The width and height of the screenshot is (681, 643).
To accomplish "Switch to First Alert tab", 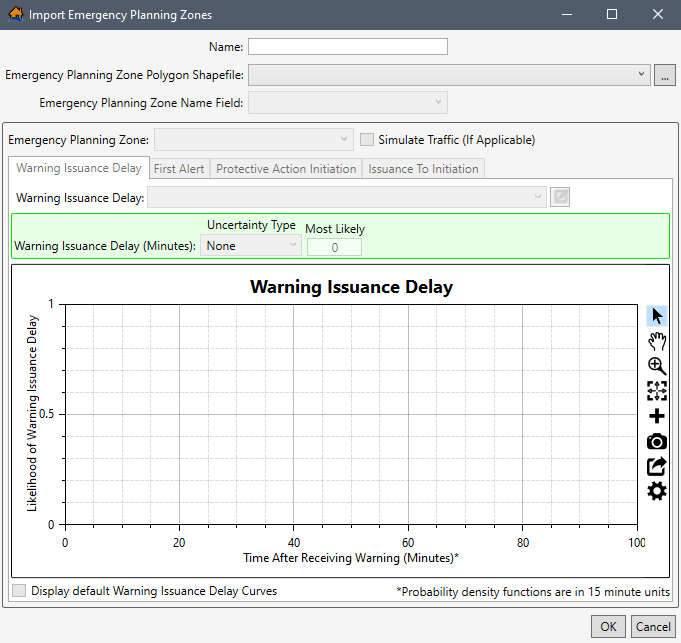I will click(x=179, y=169).
